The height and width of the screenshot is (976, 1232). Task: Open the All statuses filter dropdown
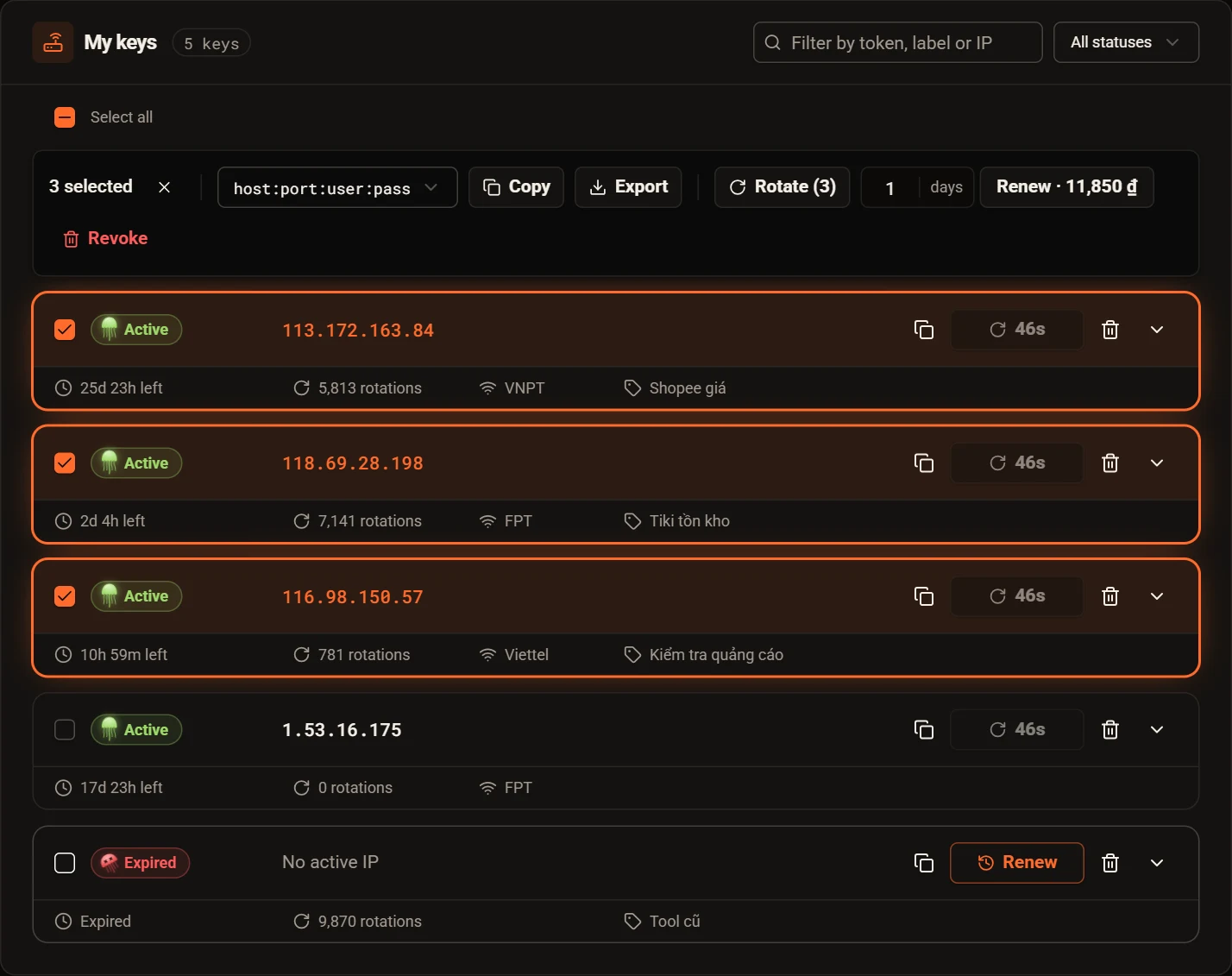pyautogui.click(x=1126, y=42)
